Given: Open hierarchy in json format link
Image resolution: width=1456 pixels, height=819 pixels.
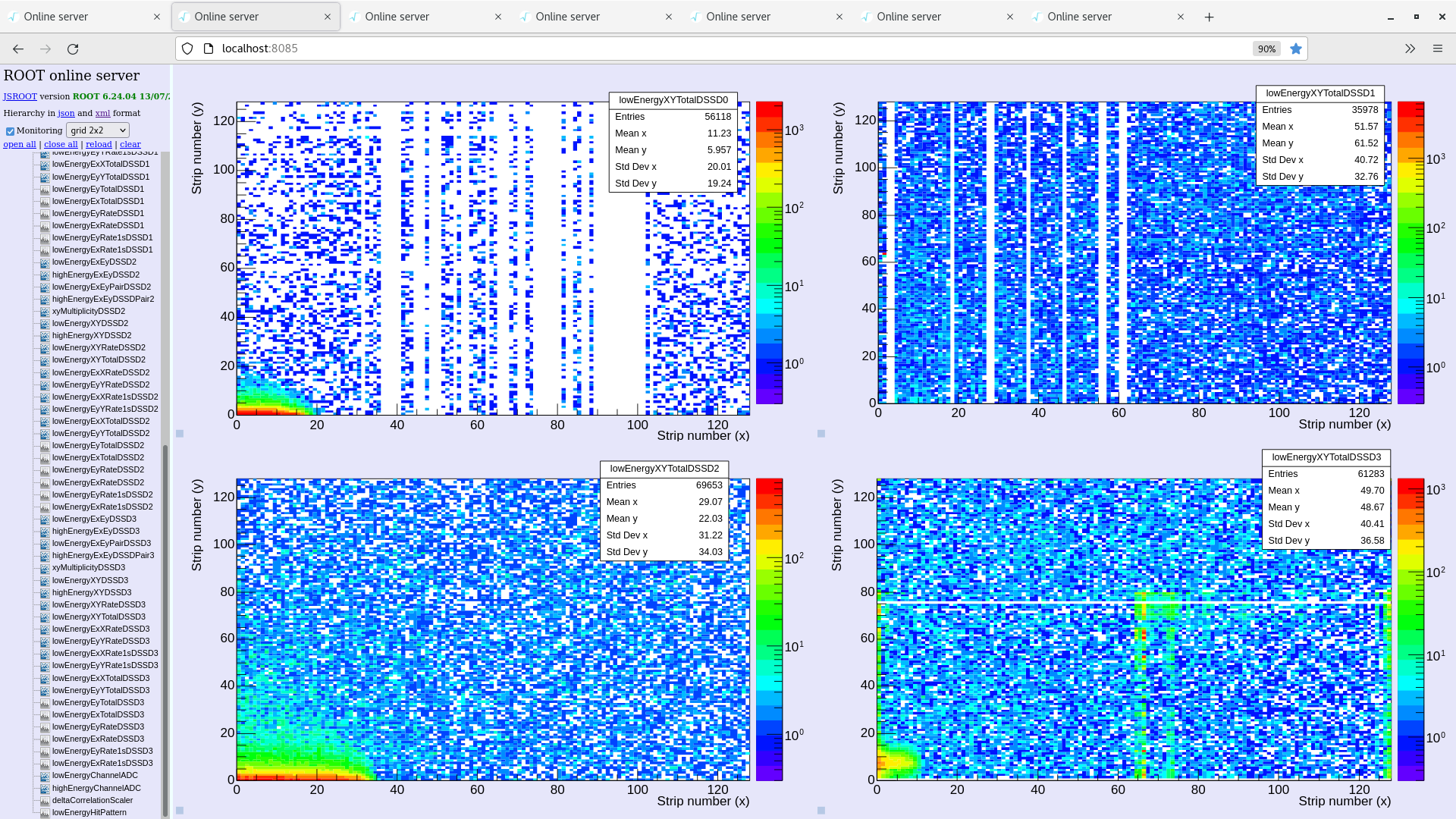Looking at the screenshot, I should pos(67,113).
